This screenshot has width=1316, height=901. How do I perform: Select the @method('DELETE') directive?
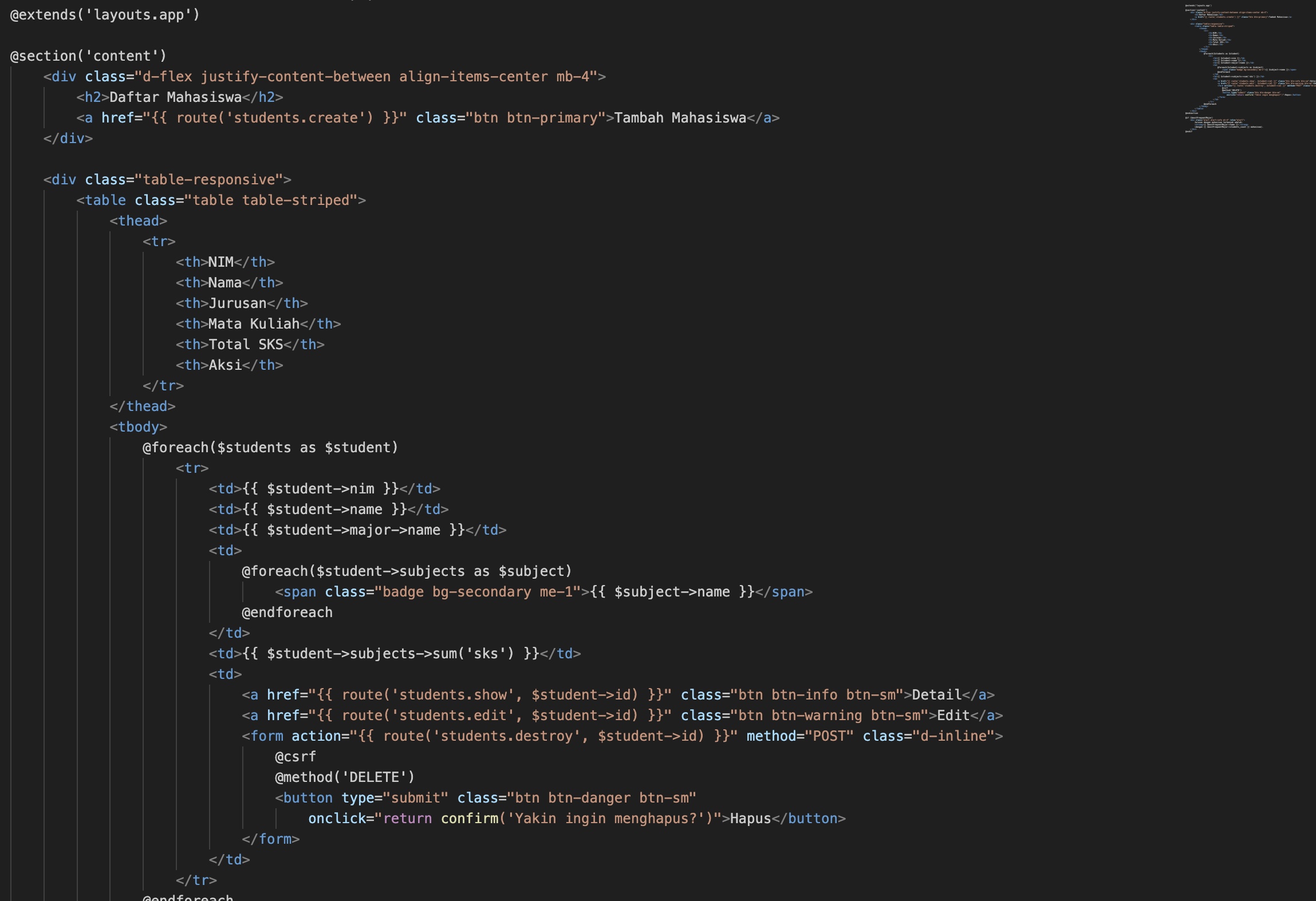tap(344, 777)
